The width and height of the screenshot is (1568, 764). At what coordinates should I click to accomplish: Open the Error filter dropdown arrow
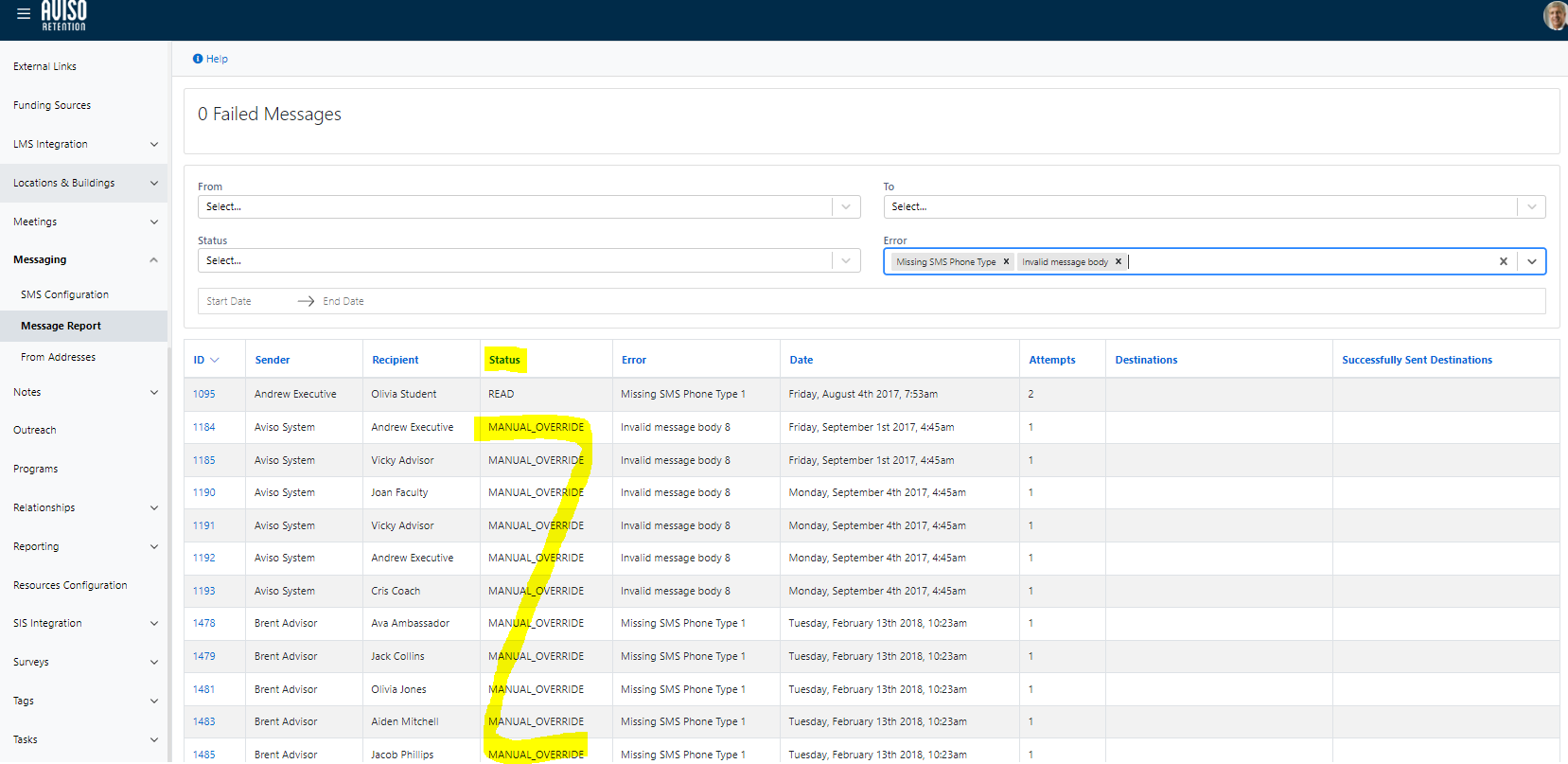point(1531,261)
